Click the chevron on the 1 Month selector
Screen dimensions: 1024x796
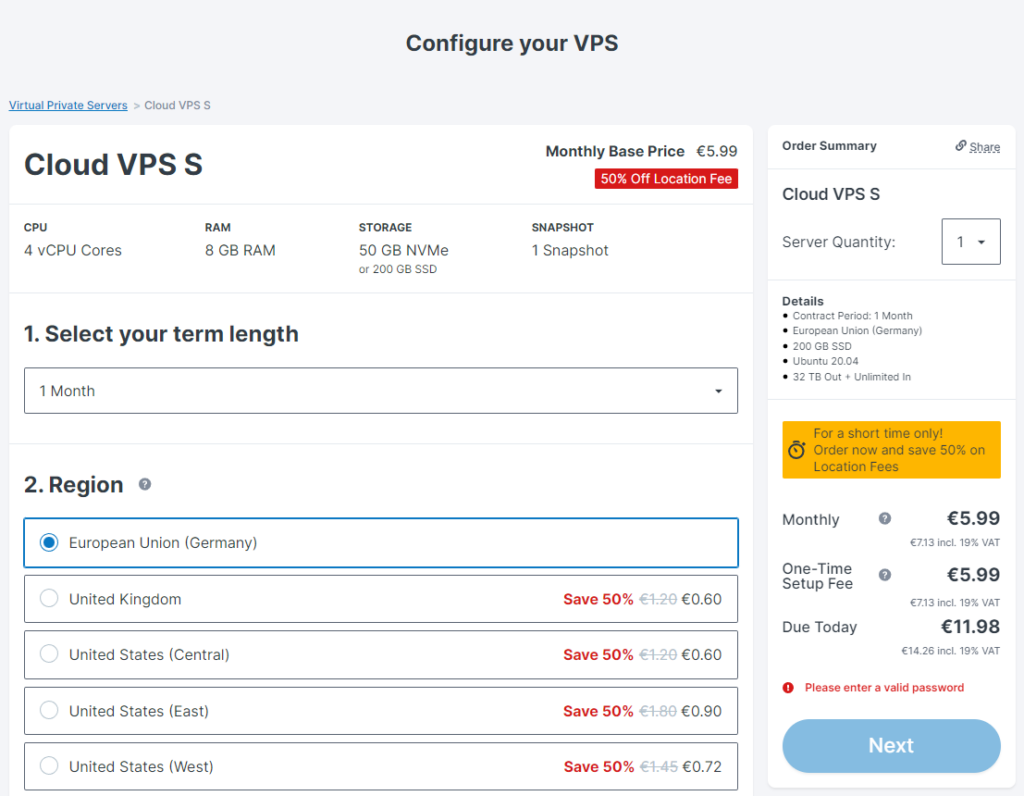point(718,390)
